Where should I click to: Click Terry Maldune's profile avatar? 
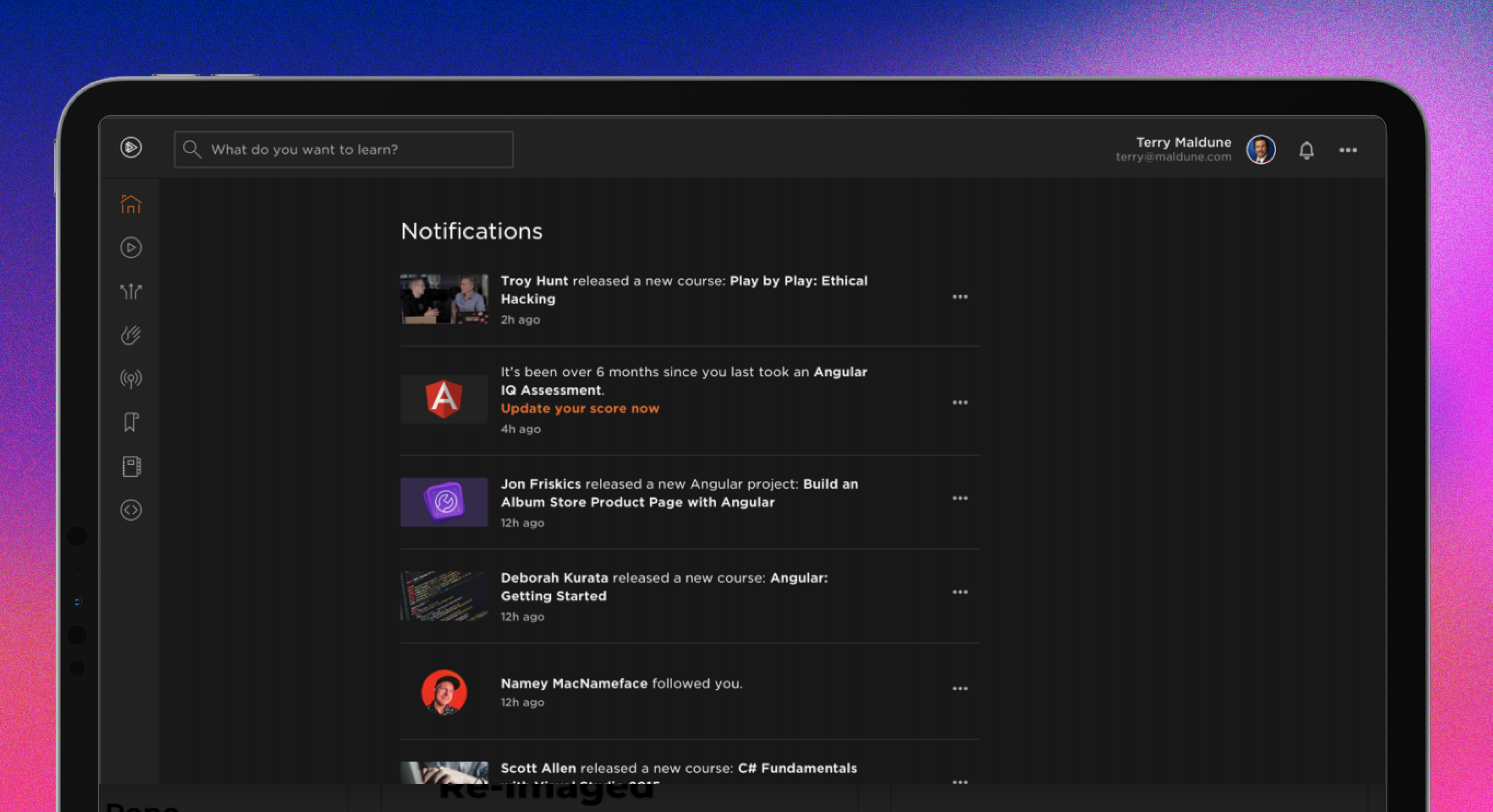[x=1261, y=149]
